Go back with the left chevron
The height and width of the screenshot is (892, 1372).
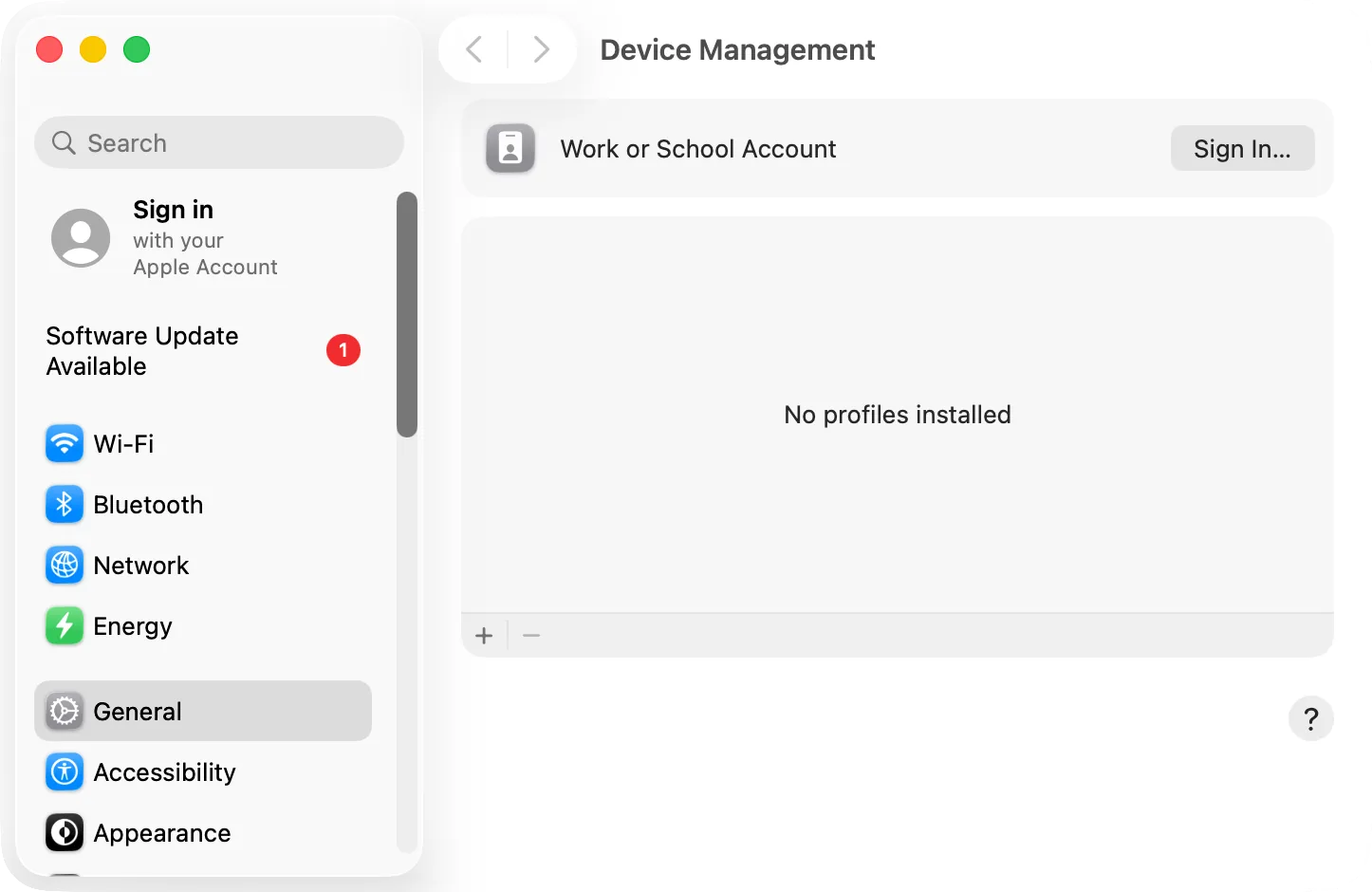[474, 49]
